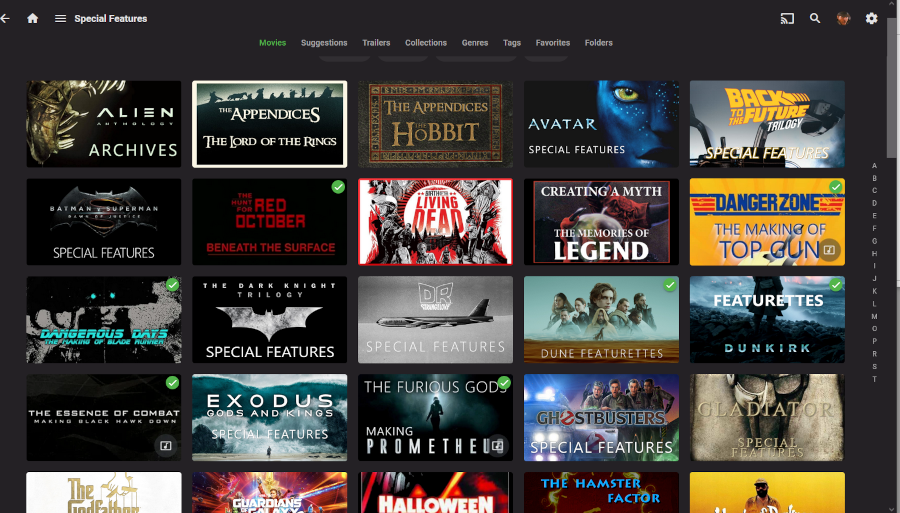Jump to letter C in index

coord(874,191)
